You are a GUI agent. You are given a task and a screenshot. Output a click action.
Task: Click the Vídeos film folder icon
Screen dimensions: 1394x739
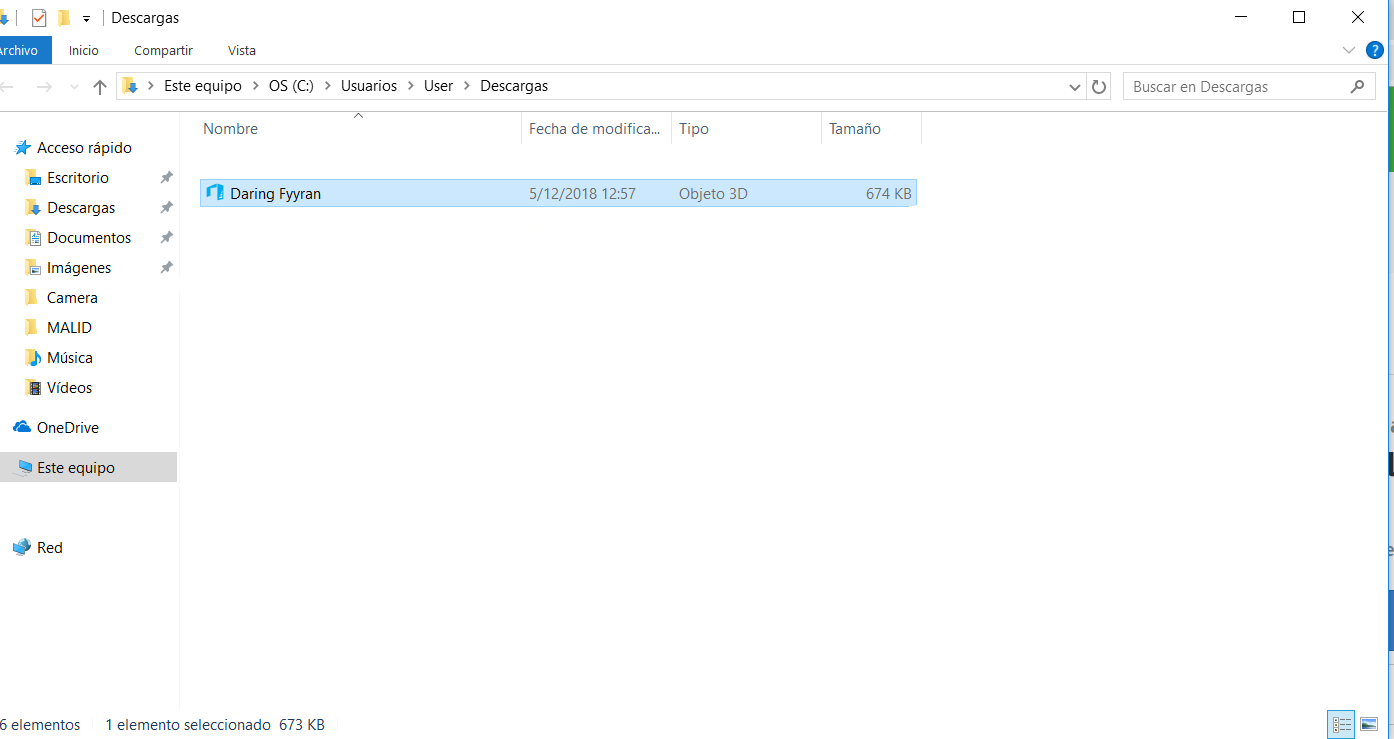pyautogui.click(x=33, y=388)
